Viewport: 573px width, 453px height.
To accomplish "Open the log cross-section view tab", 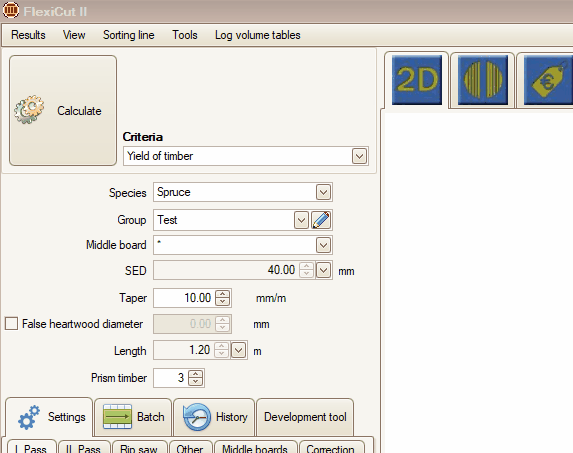I will [483, 80].
